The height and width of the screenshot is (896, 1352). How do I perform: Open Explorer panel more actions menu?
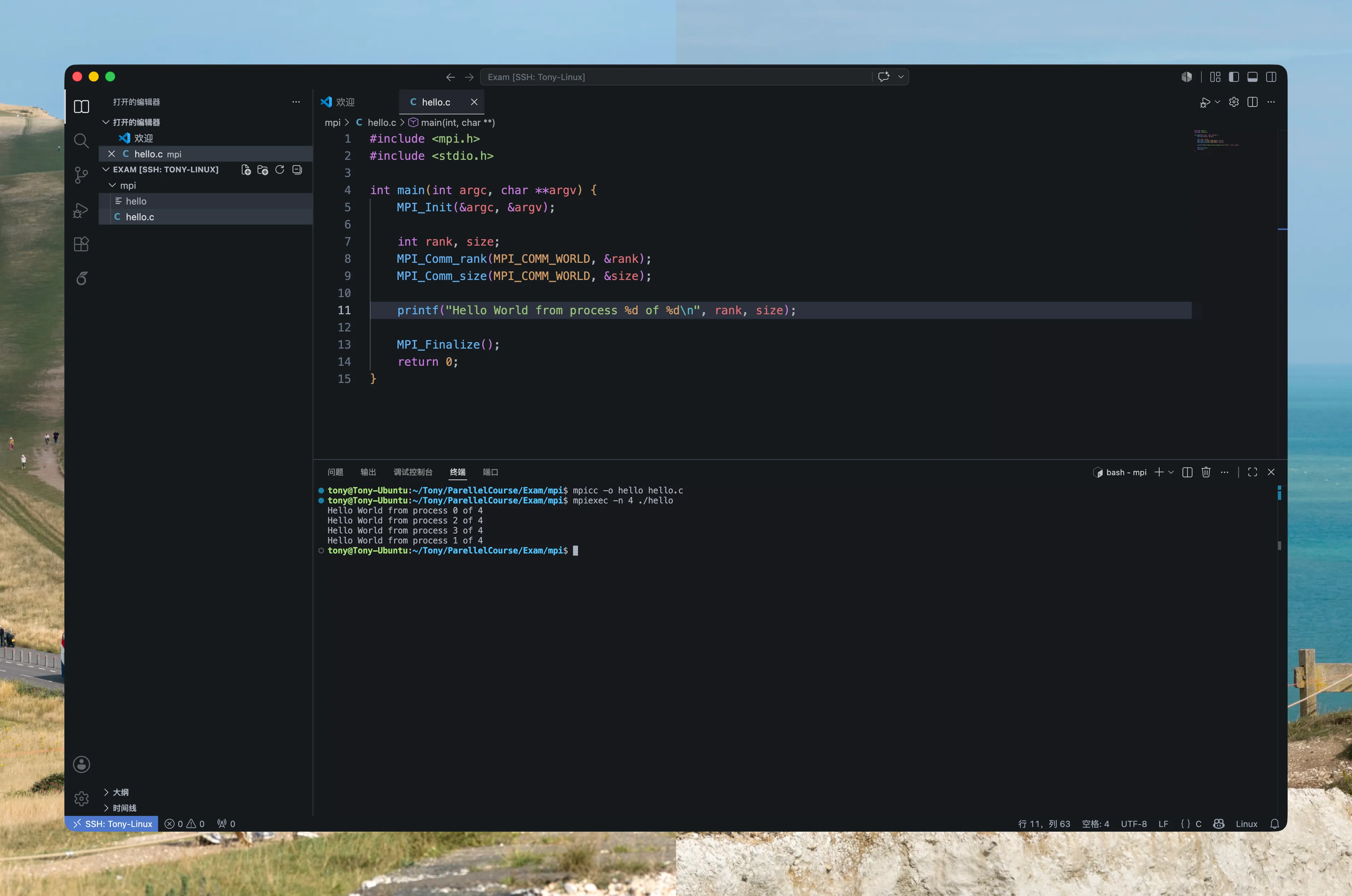(x=296, y=102)
